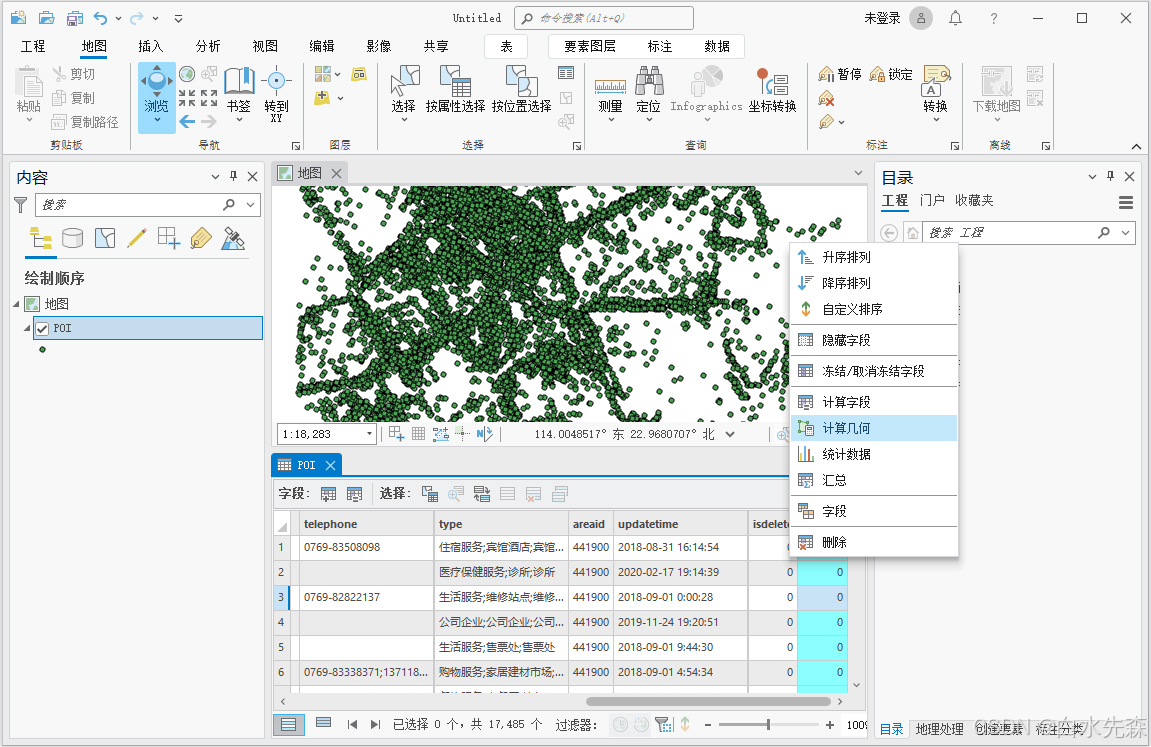
Task: Open 内容 pane options dropdown
Action: click(x=215, y=177)
